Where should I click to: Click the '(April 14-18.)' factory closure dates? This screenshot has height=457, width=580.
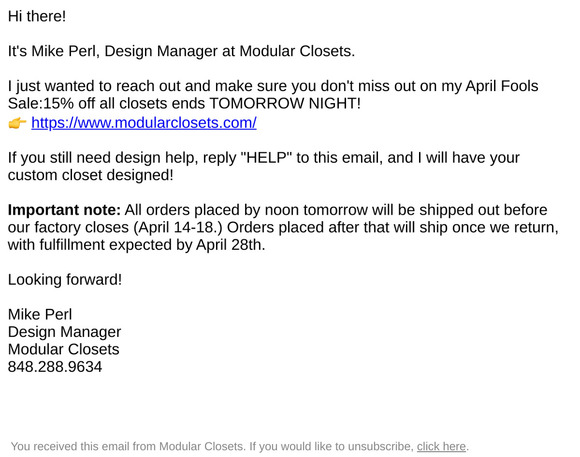pyautogui.click(x=178, y=227)
